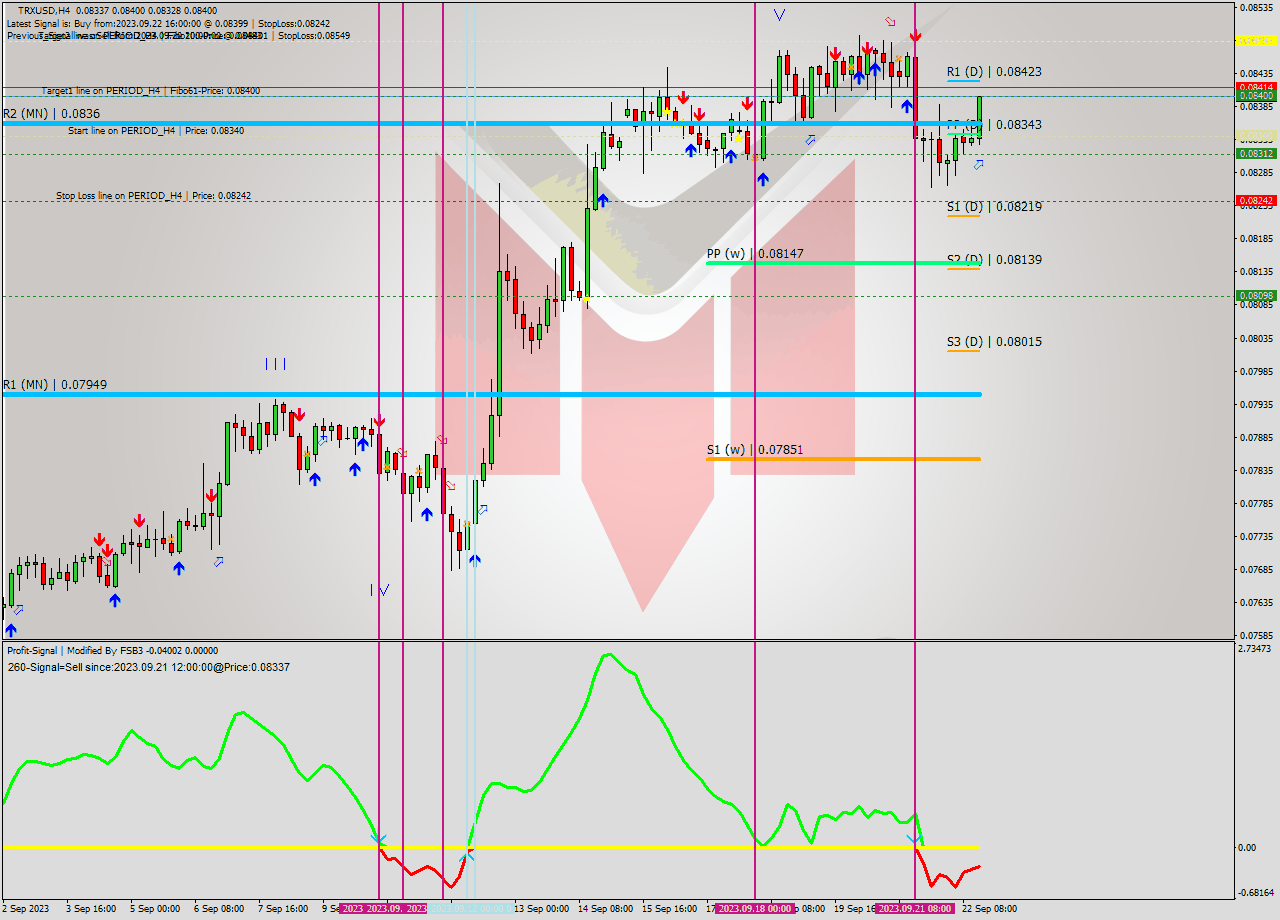Click the red 0.08242 price tag
The height and width of the screenshot is (920, 1280).
(x=1256, y=201)
